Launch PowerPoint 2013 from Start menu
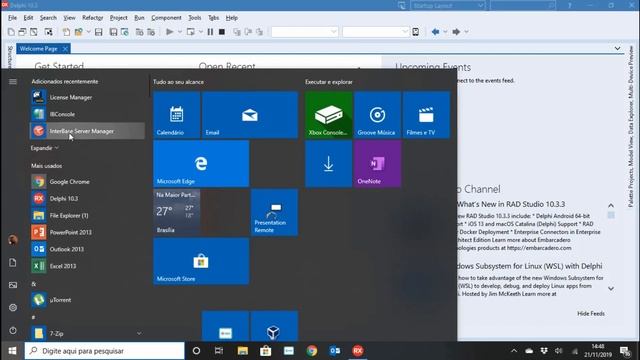This screenshot has height=360, width=640. (x=87, y=232)
